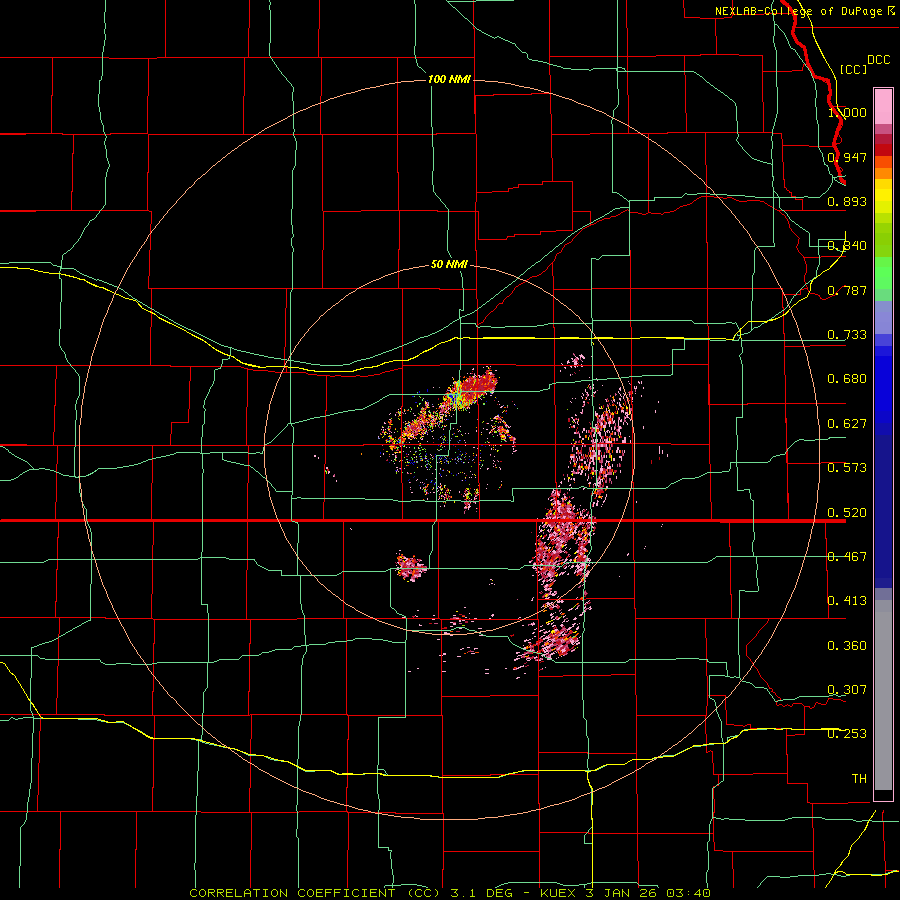Pick the light pink segment atop the color bar
This screenshot has height=900, width=900.
pos(883,107)
